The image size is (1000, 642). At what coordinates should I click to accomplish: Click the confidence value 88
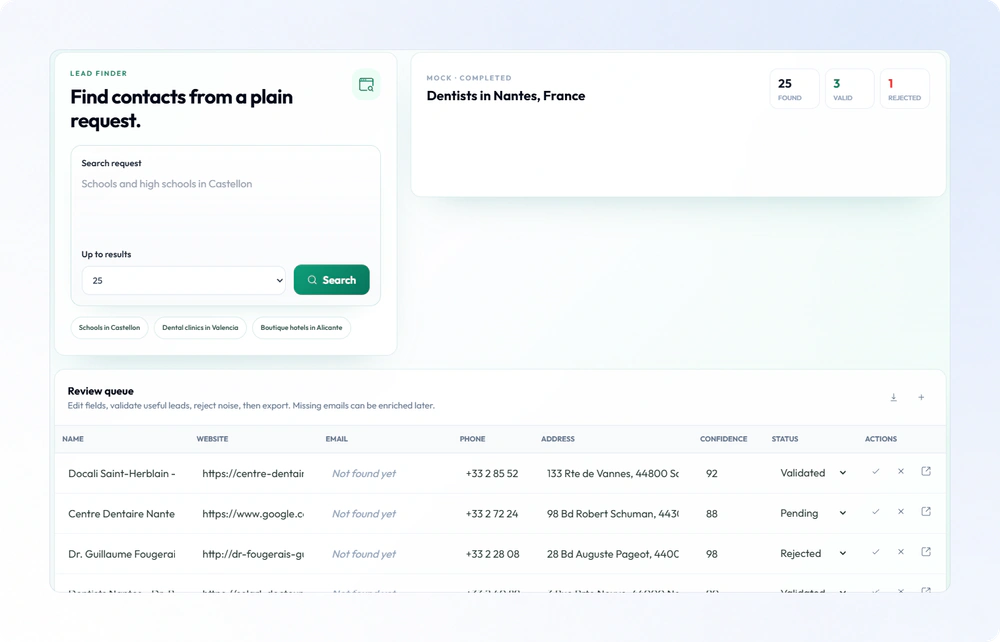pos(712,514)
